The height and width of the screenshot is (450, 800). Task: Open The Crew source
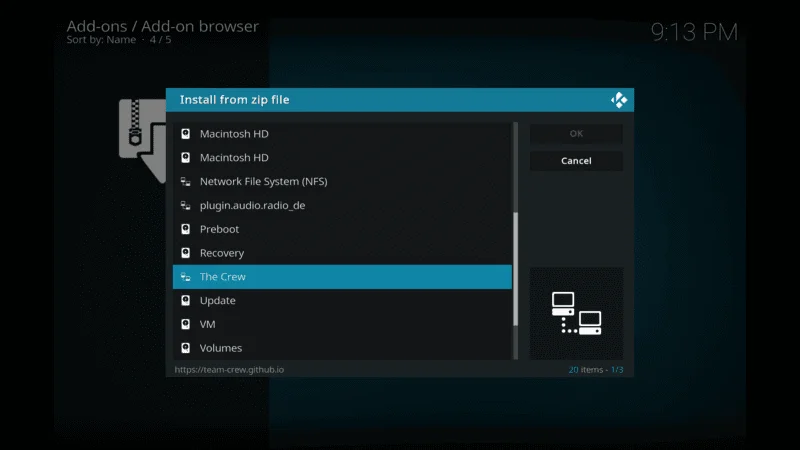pos(342,277)
